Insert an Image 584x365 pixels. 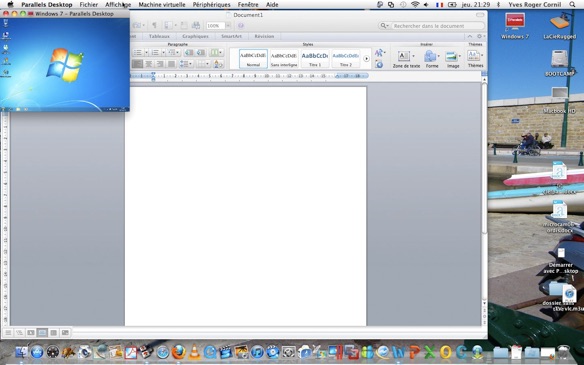(x=453, y=59)
